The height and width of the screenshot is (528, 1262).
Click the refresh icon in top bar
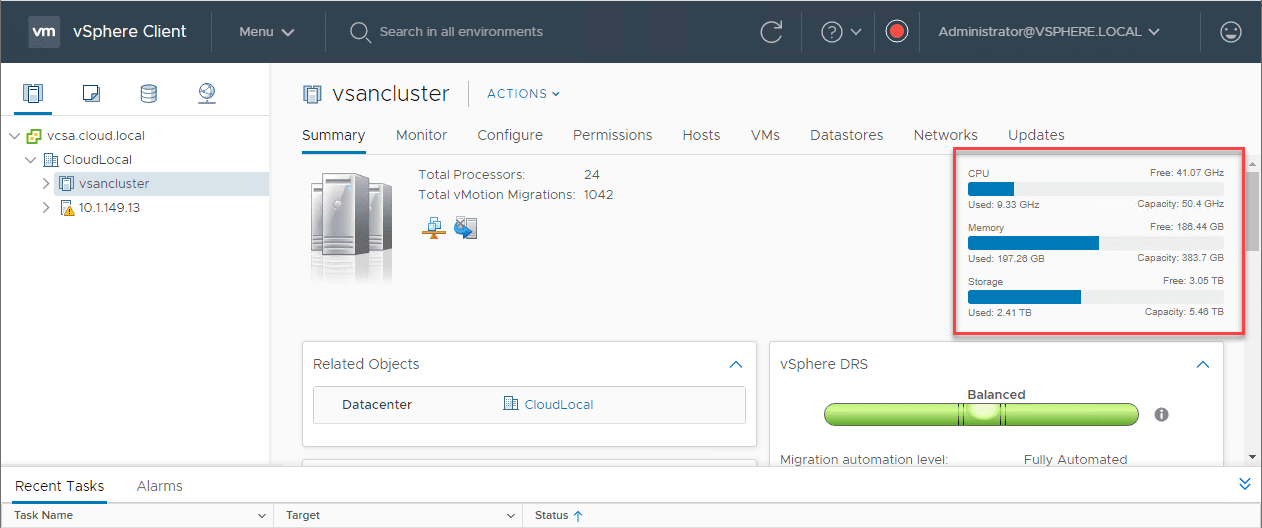tap(771, 32)
